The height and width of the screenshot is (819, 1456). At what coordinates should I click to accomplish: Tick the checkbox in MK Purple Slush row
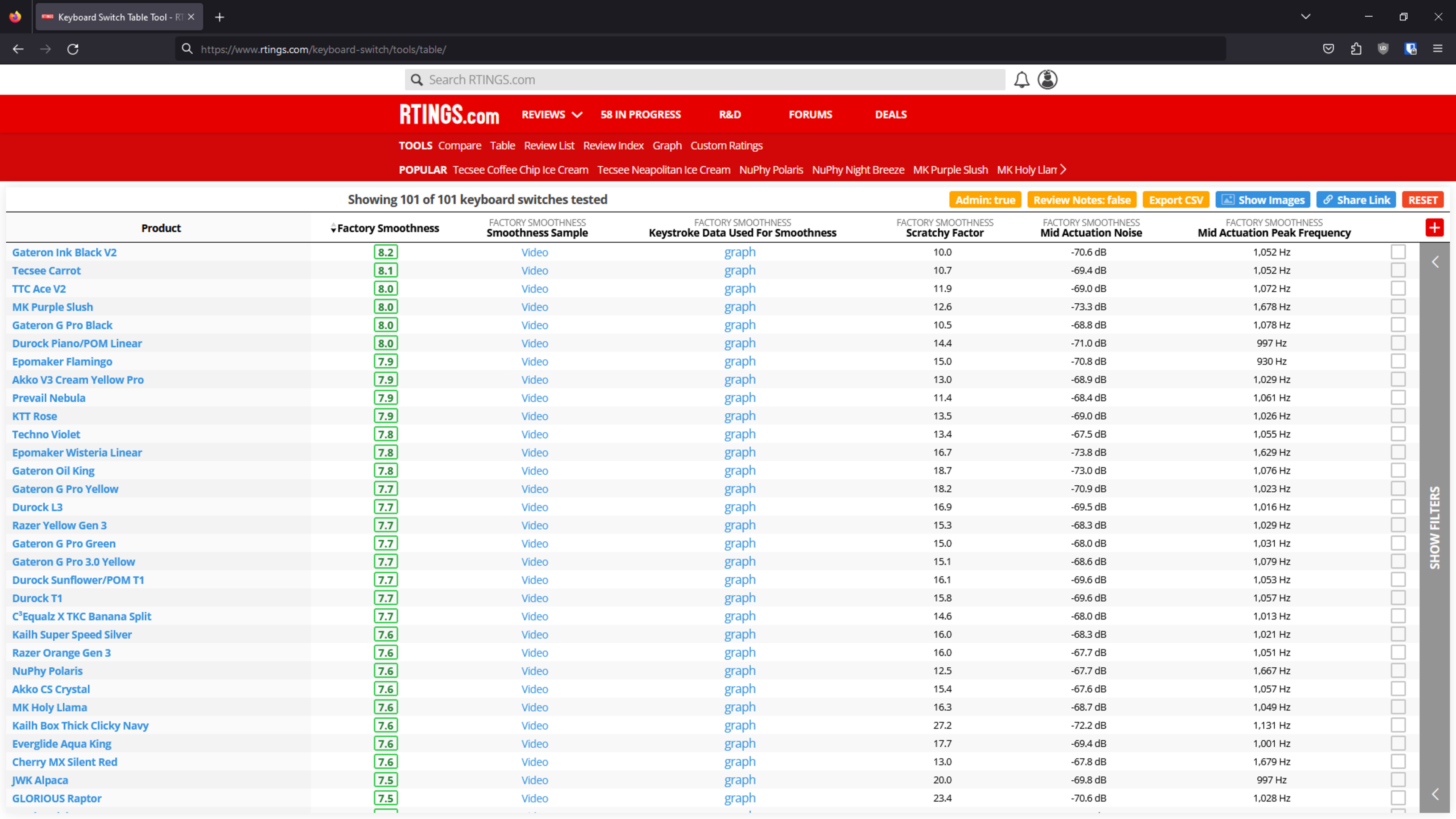click(x=1398, y=307)
